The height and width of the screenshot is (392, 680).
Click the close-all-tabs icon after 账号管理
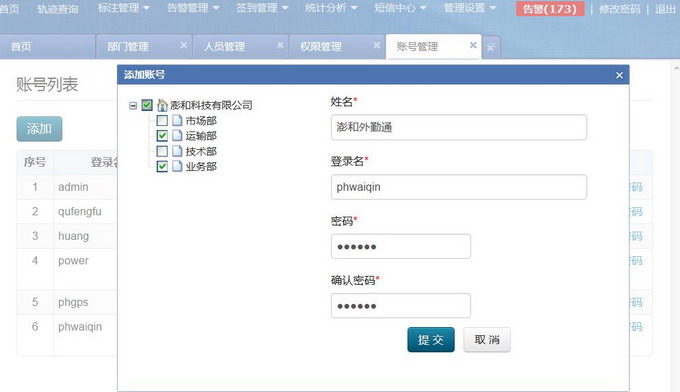[x=491, y=47]
